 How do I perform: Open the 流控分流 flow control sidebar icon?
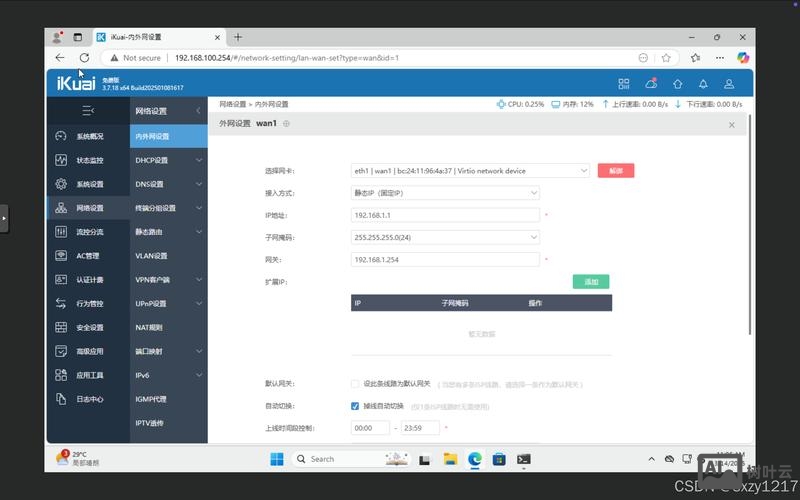click(x=61, y=232)
